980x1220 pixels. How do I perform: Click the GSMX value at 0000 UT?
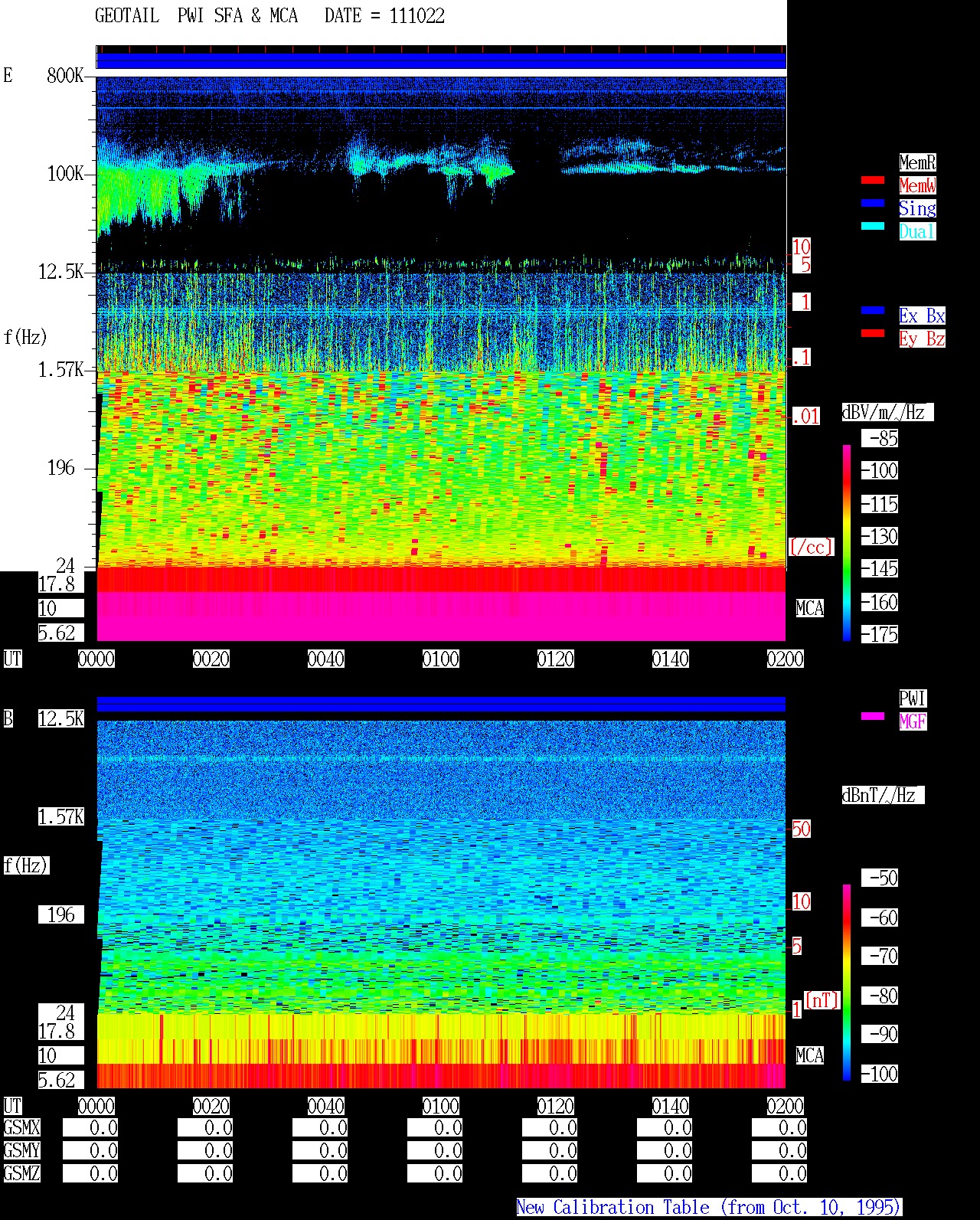[x=90, y=1128]
